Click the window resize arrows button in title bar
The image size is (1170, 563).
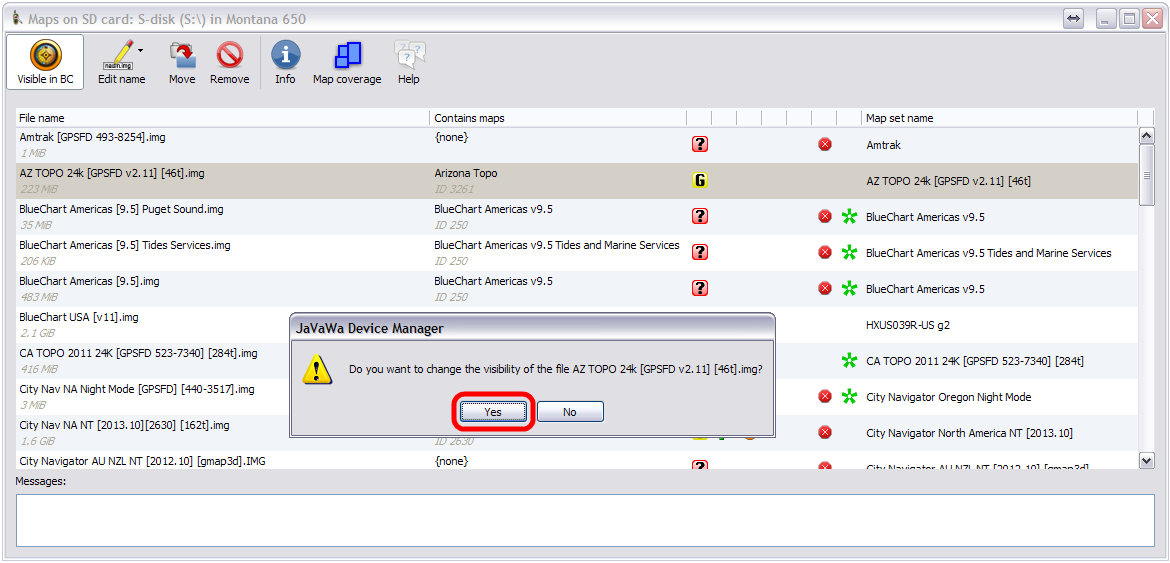click(x=1073, y=19)
